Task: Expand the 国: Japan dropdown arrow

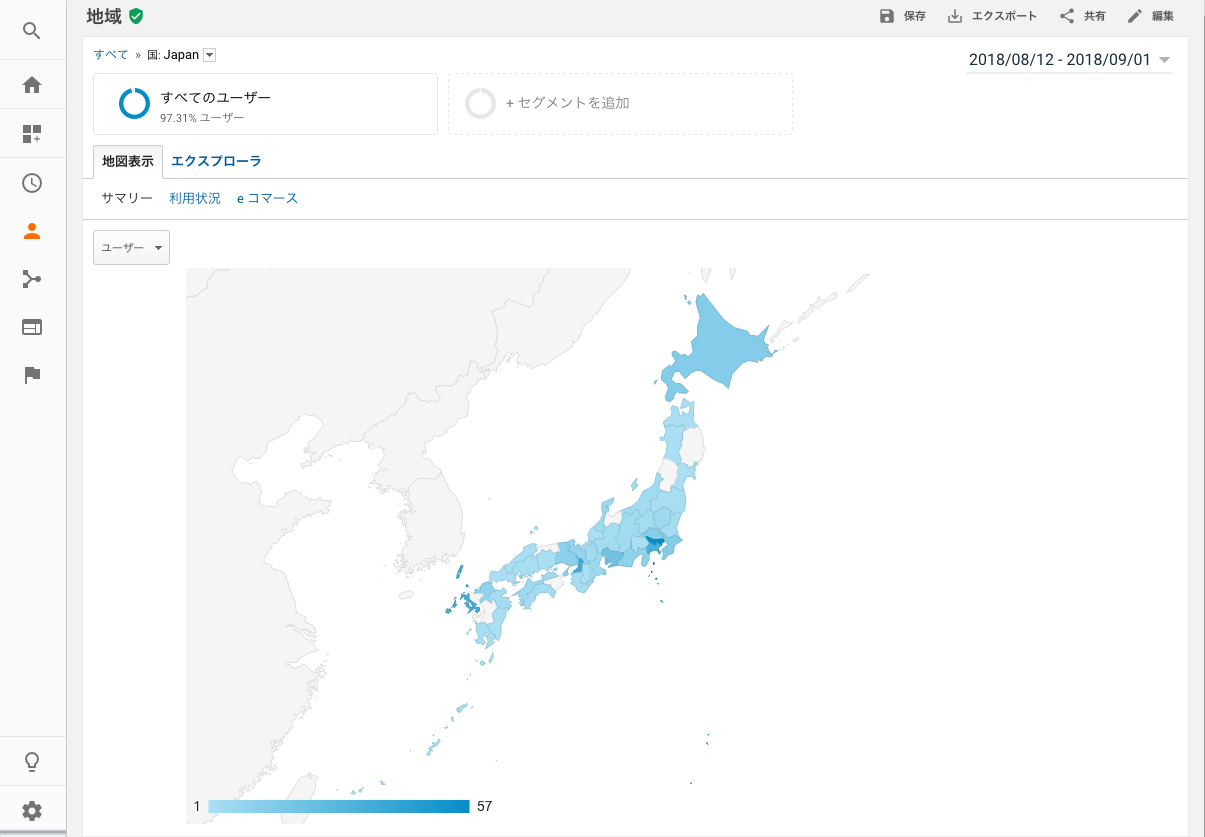Action: point(209,55)
